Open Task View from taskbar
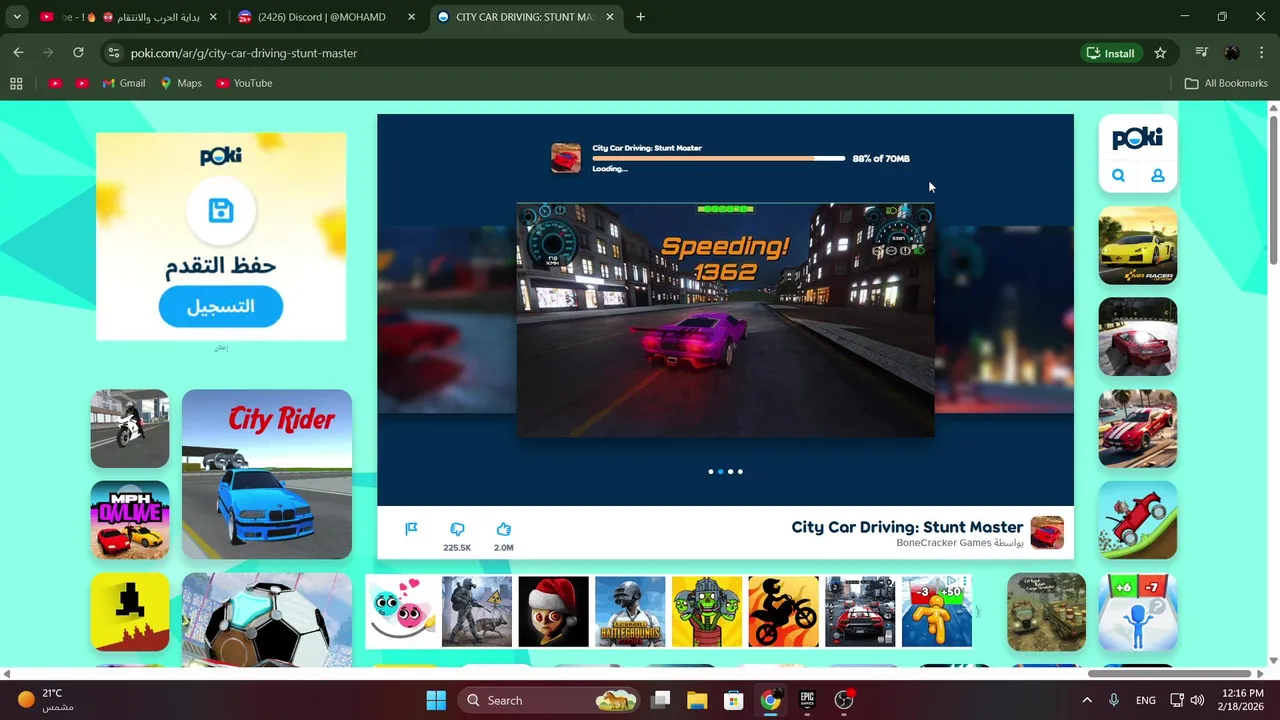Image resolution: width=1280 pixels, height=720 pixels. tap(660, 700)
